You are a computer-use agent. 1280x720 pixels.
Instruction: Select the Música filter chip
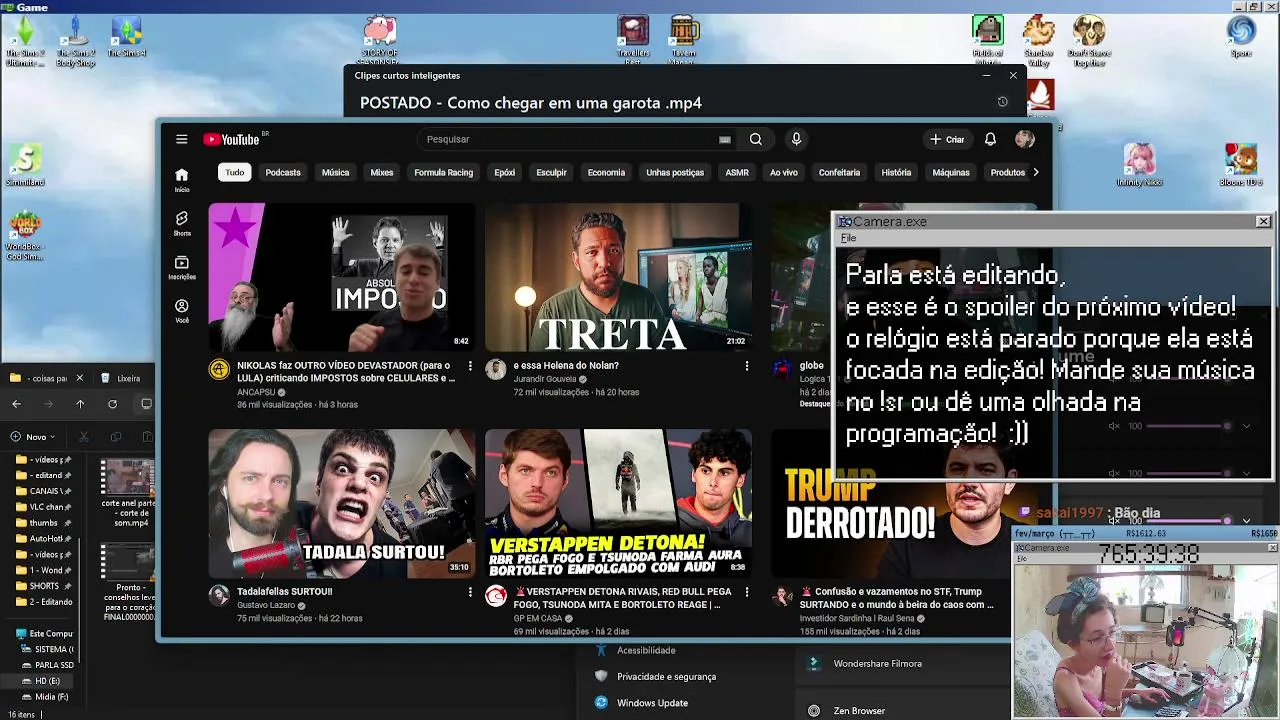(335, 172)
